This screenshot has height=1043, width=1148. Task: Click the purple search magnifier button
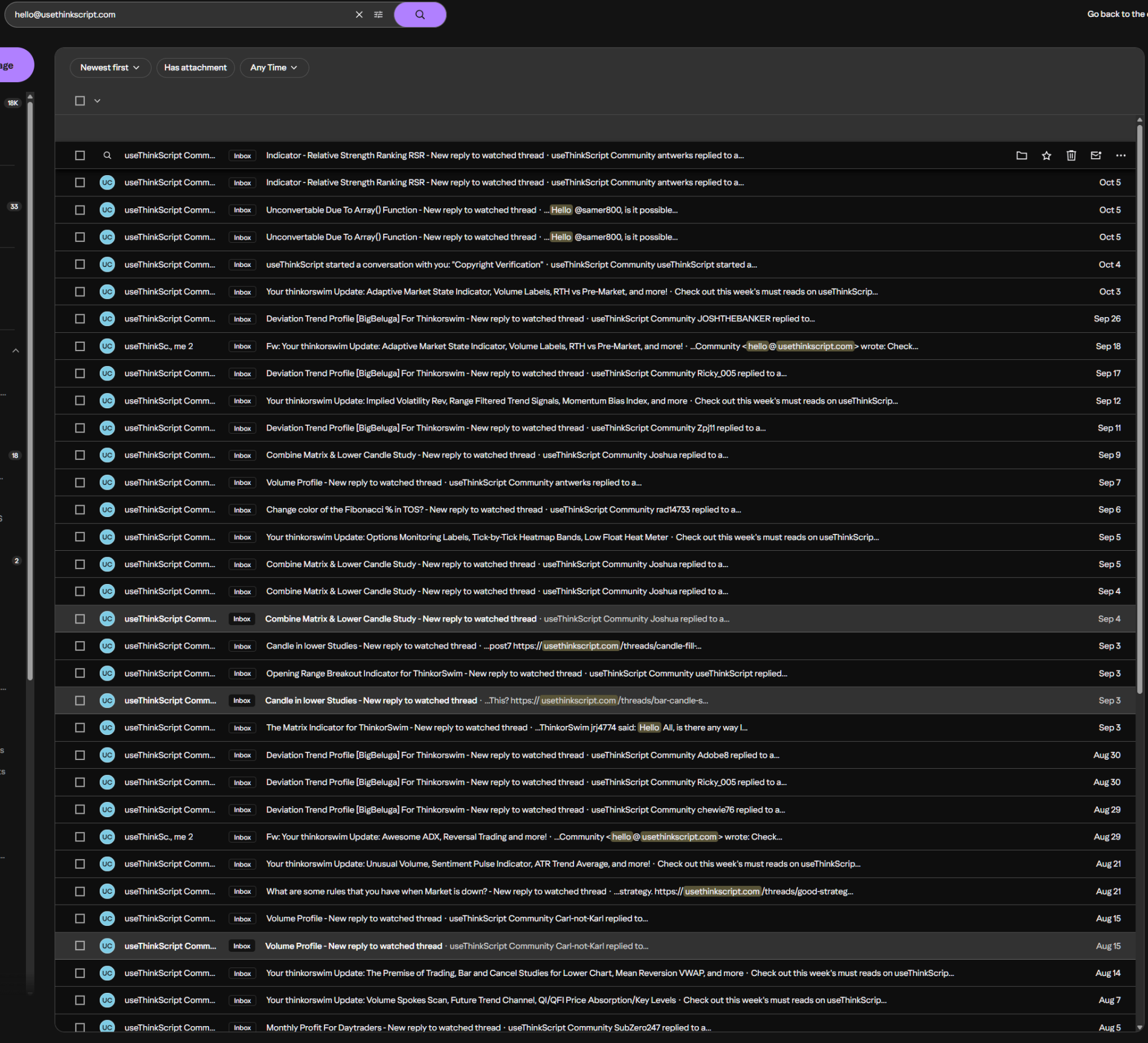point(420,14)
